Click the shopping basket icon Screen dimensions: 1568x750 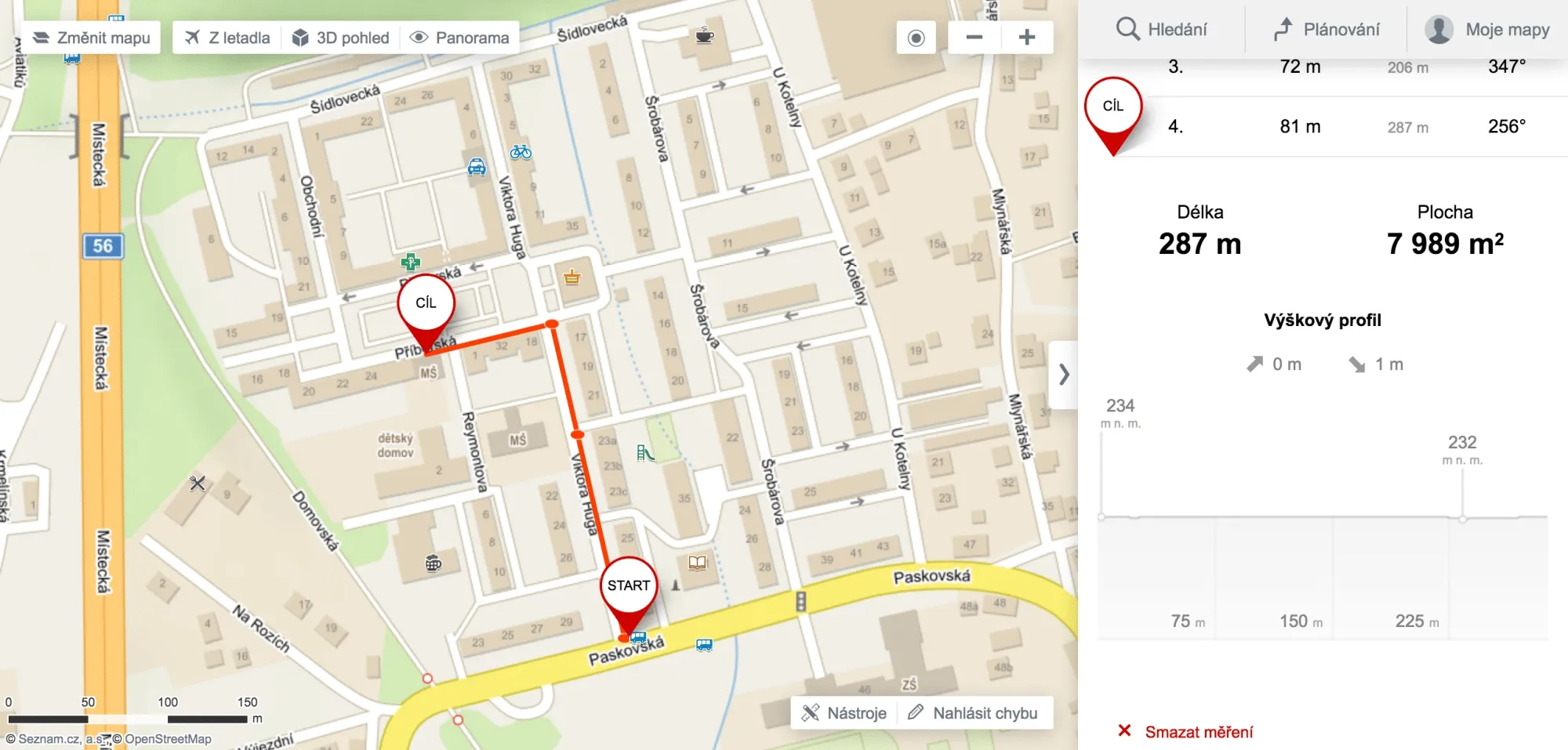[x=572, y=277]
